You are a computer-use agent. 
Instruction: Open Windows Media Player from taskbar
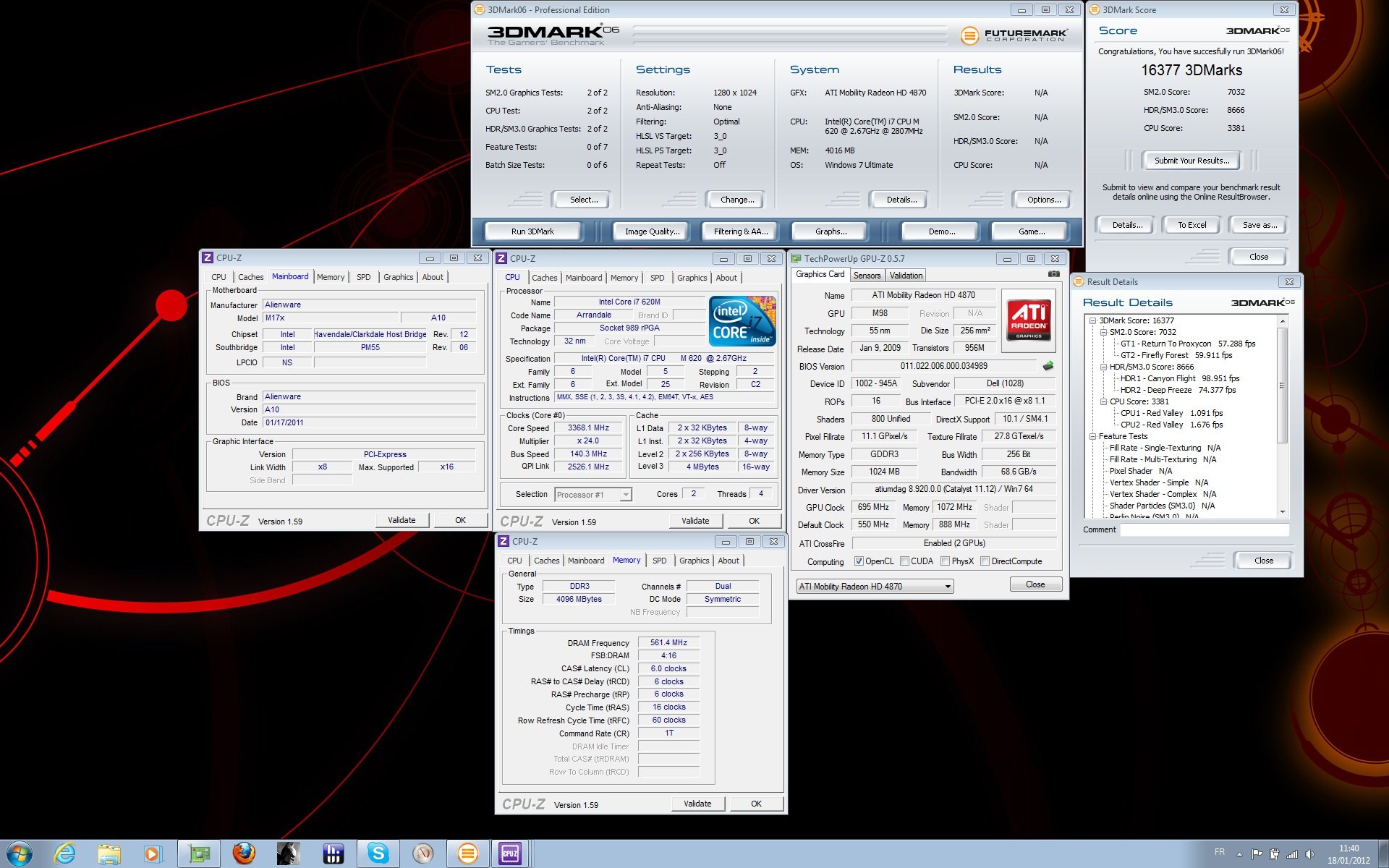click(153, 854)
